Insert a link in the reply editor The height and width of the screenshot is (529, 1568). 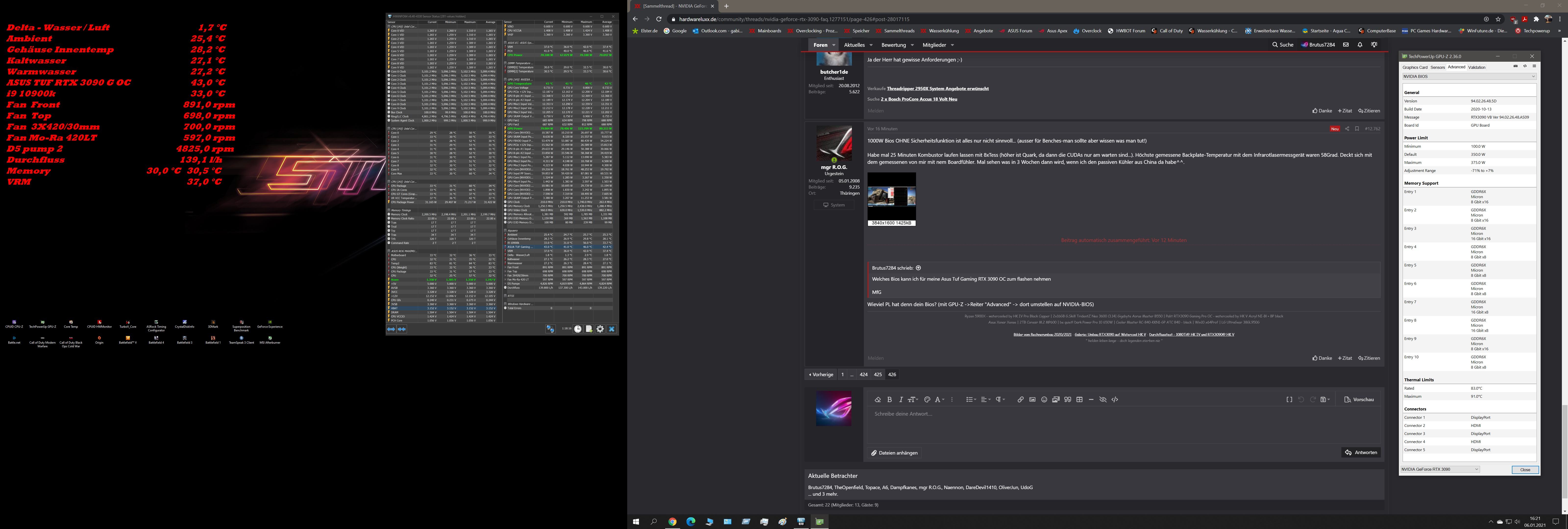click(1020, 400)
